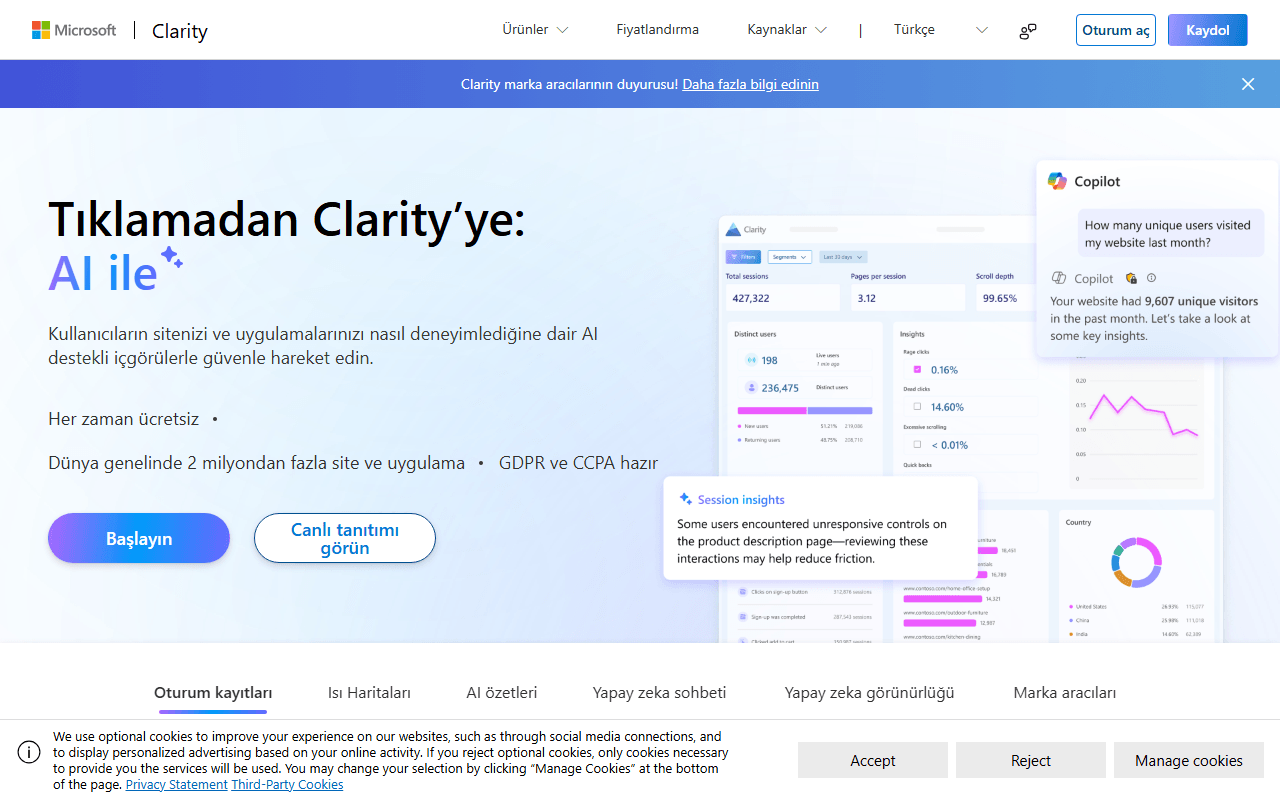1280x800 pixels.
Task: Open the Privacy Statement link
Action: (x=177, y=785)
